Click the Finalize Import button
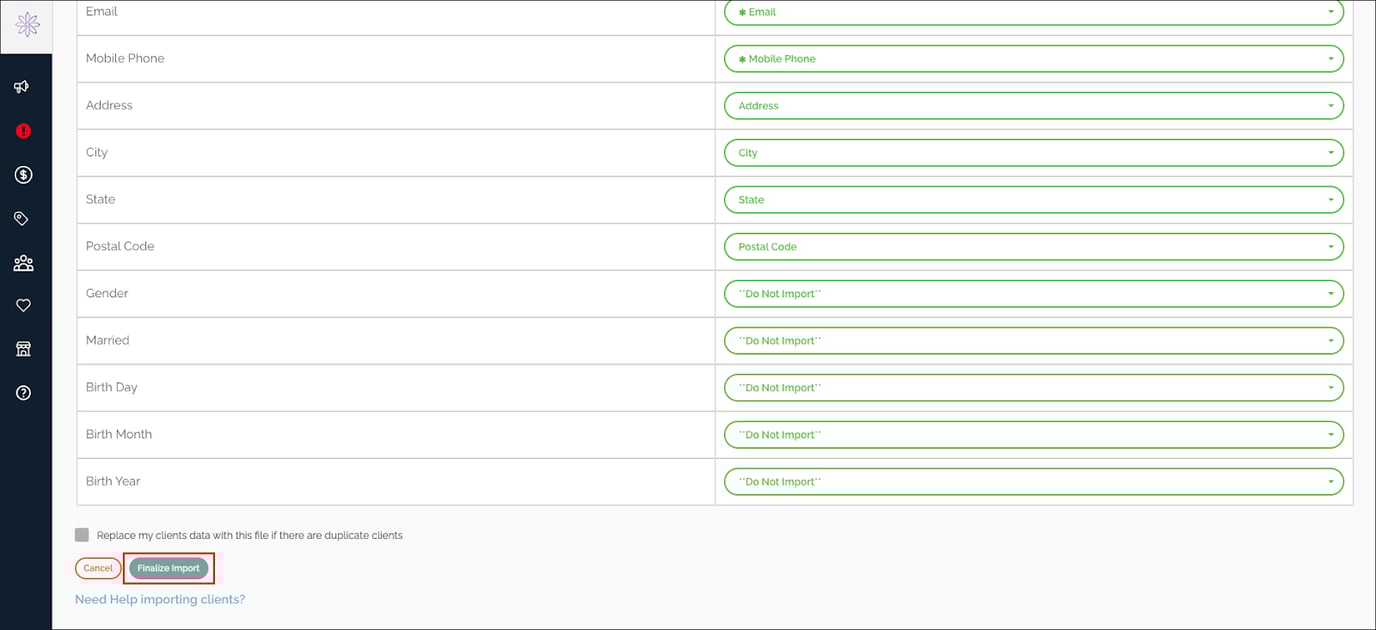The image size is (1376, 630). [168, 567]
